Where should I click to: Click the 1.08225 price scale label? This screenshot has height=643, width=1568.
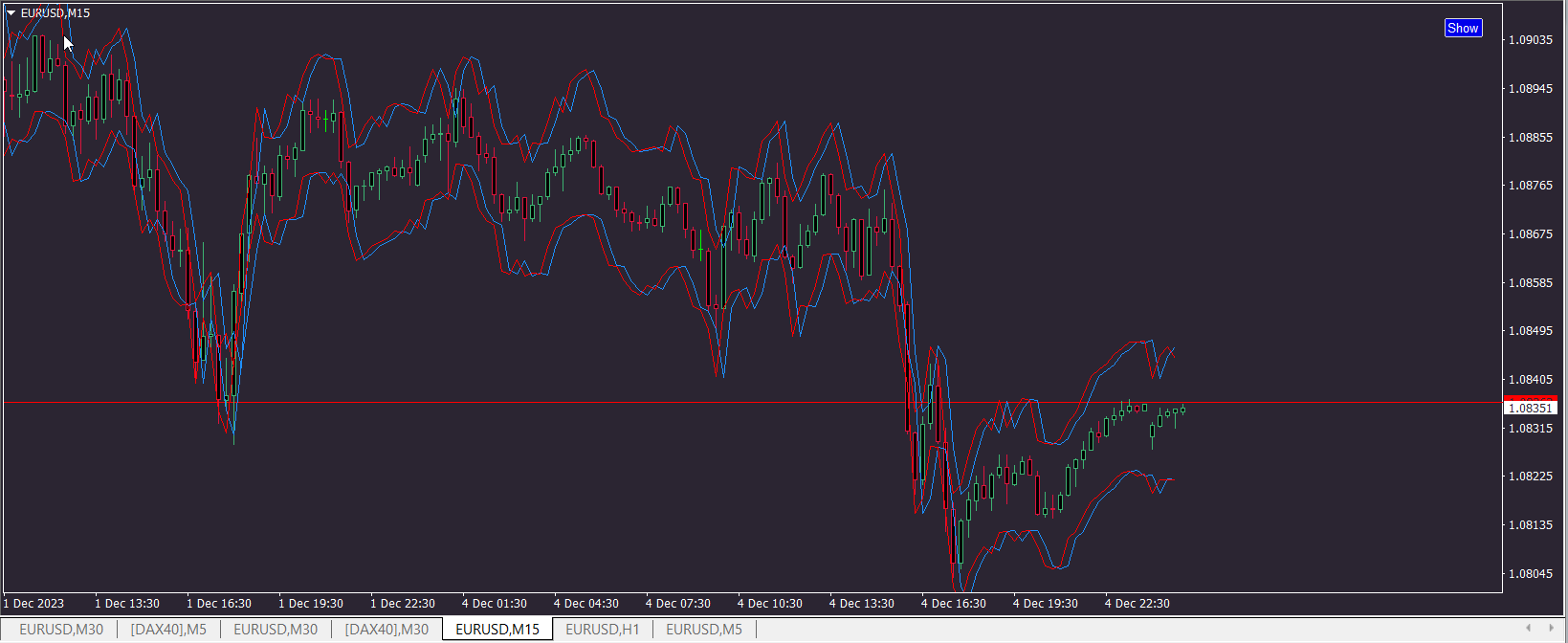point(1531,477)
